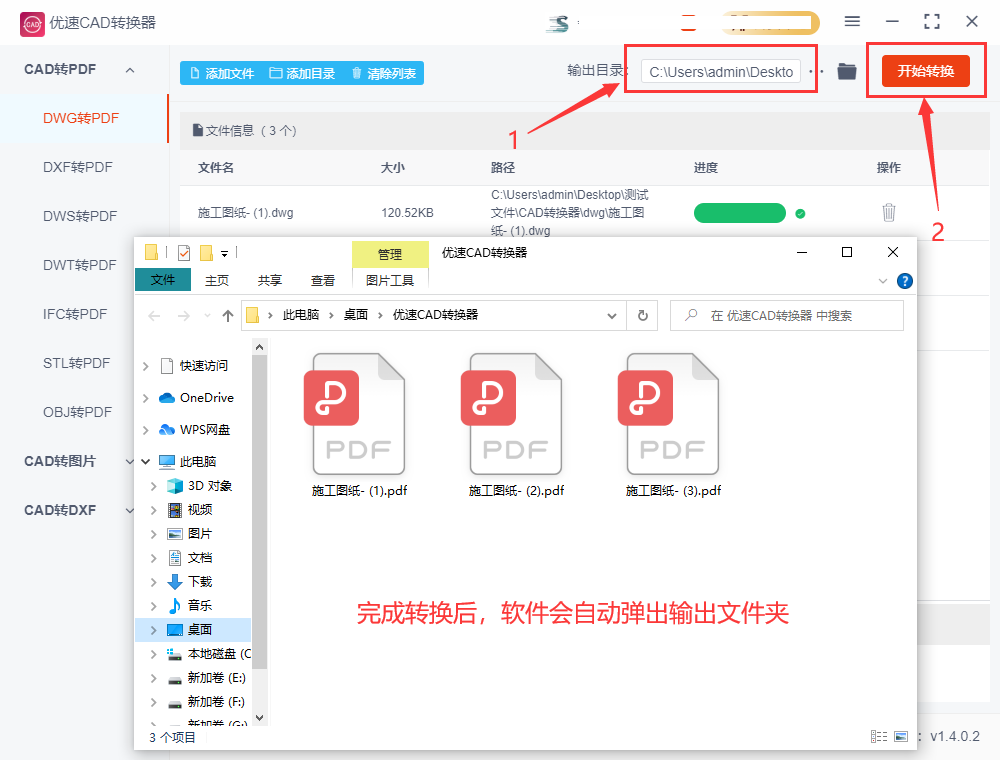Screen dimensions: 1000x760
Task: Click the output folder browse icon
Action: 847,71
